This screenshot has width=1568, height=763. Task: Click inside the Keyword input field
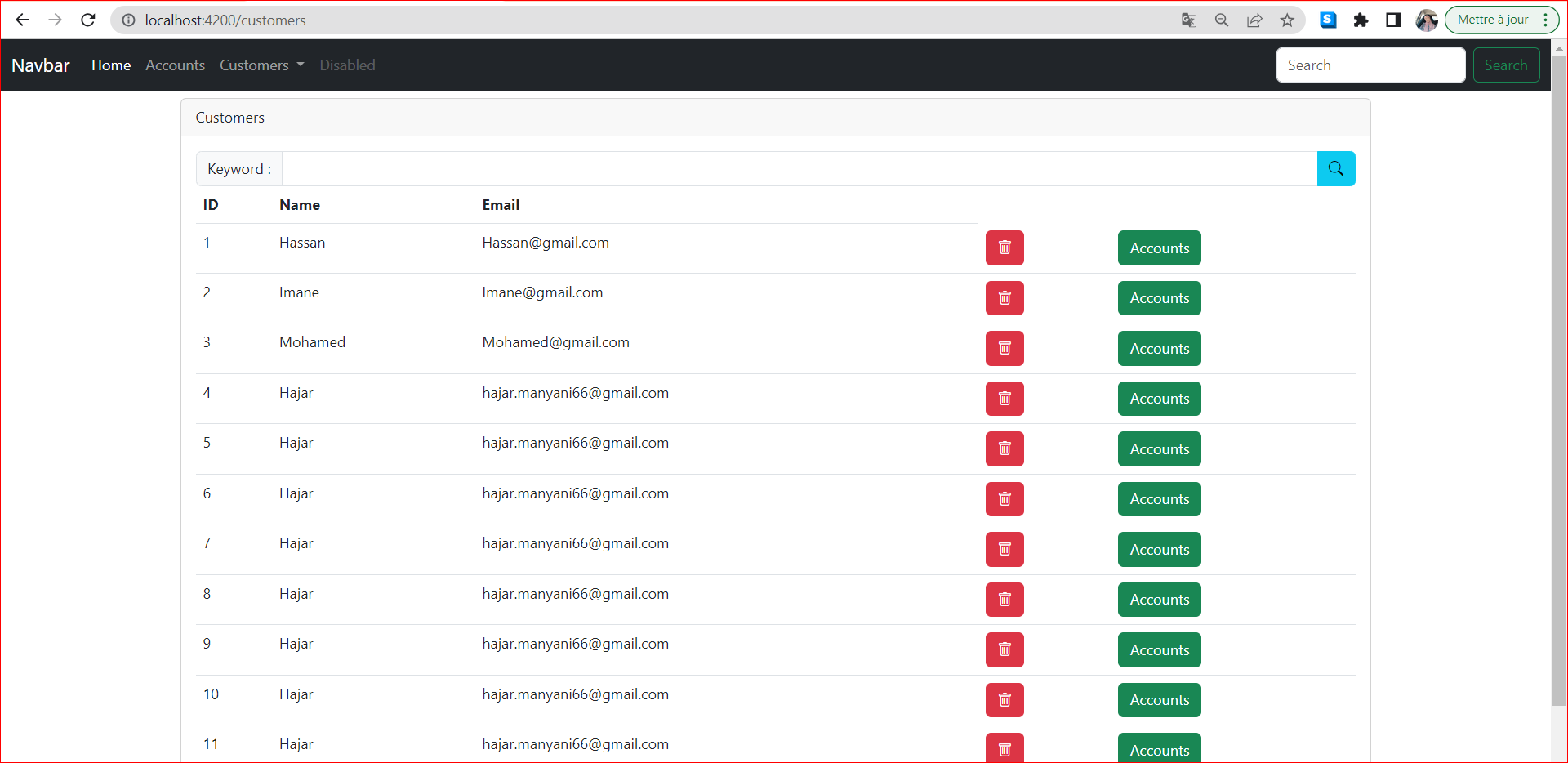[x=735, y=168]
